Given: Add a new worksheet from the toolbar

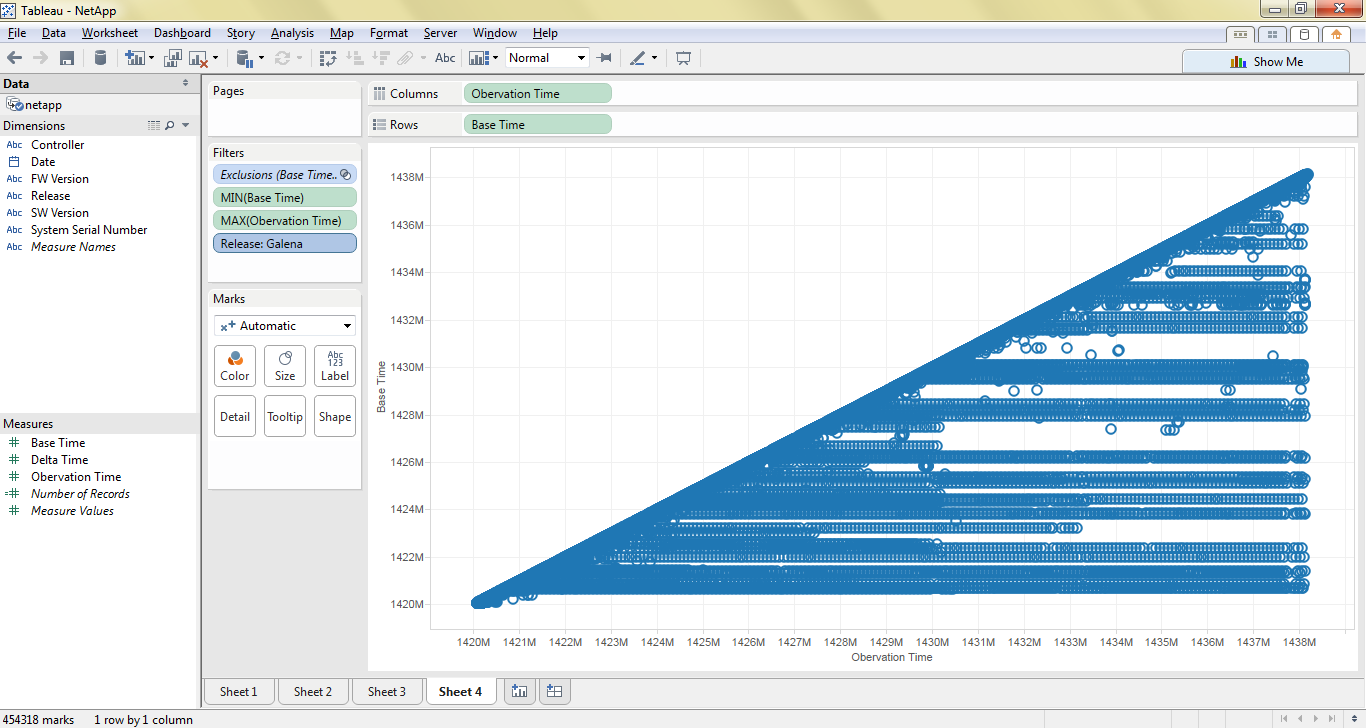Looking at the screenshot, I should tap(134, 58).
